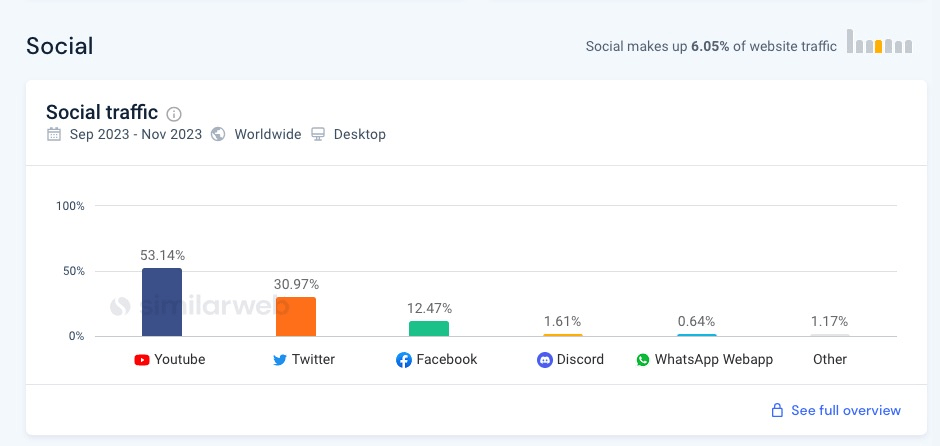Screen dimensions: 940x446
Task: Click the 53.14% Youtube value label
Action: click(162, 256)
